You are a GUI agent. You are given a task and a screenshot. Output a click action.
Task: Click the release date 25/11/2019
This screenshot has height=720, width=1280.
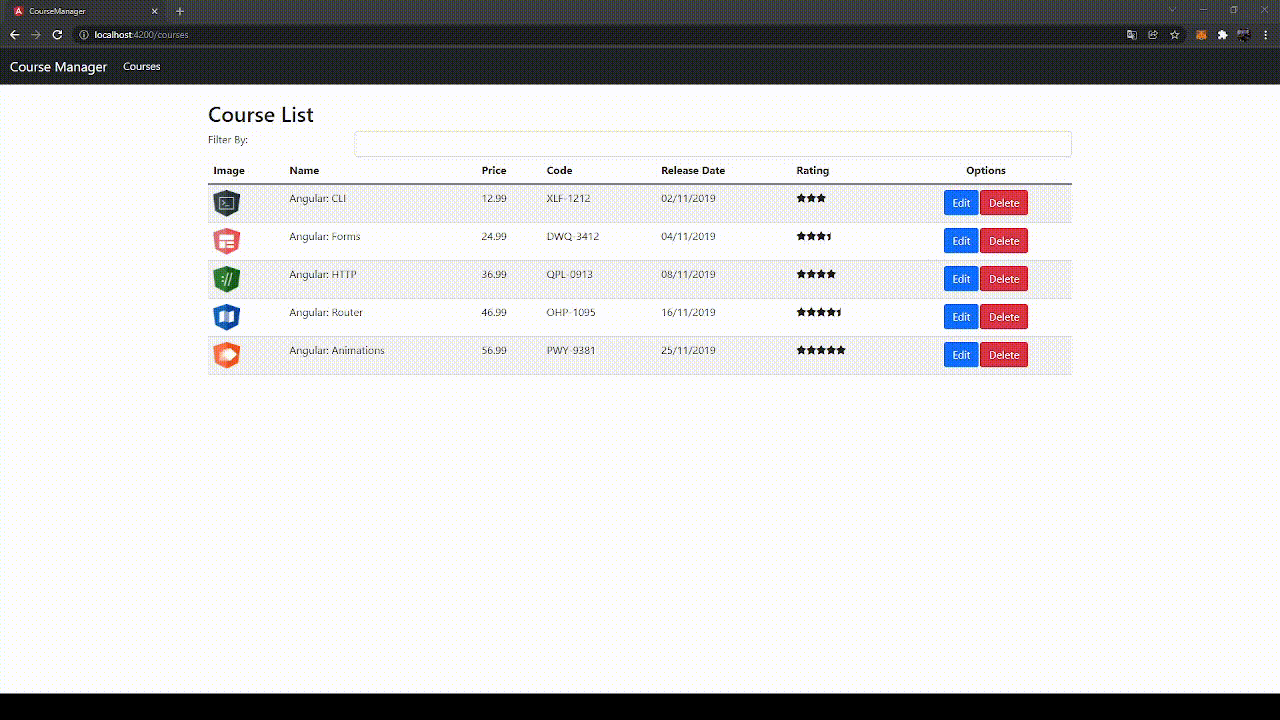(688, 350)
